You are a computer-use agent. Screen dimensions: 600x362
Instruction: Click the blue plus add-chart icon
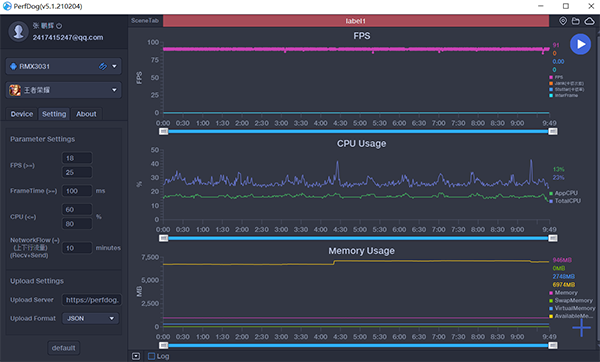click(581, 328)
